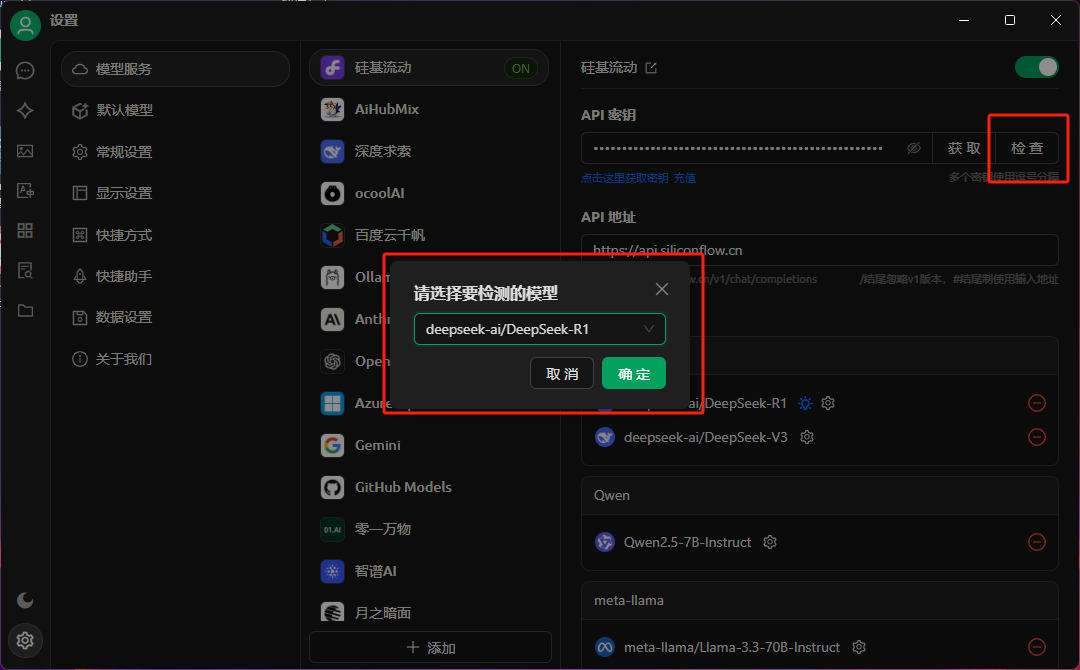Select the 硅基流动 provider
Viewport: 1080px width, 670px height.
[429, 67]
